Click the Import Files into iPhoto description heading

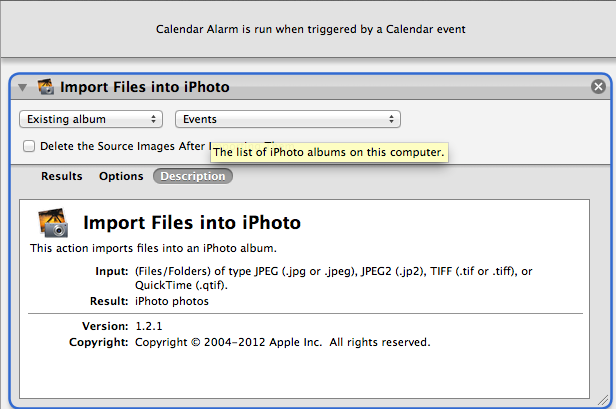point(192,223)
